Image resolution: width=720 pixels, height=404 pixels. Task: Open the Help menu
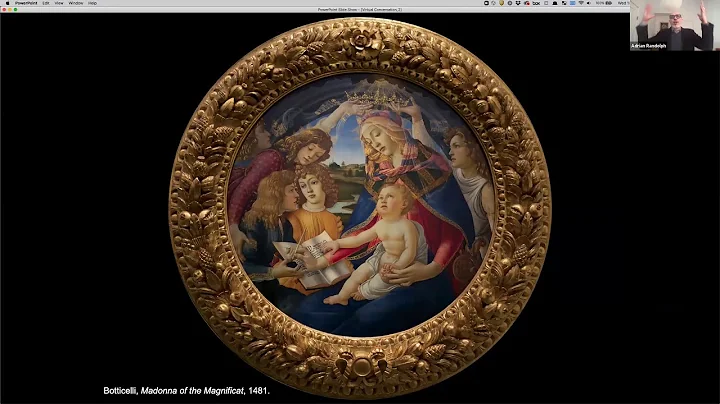click(92, 3)
